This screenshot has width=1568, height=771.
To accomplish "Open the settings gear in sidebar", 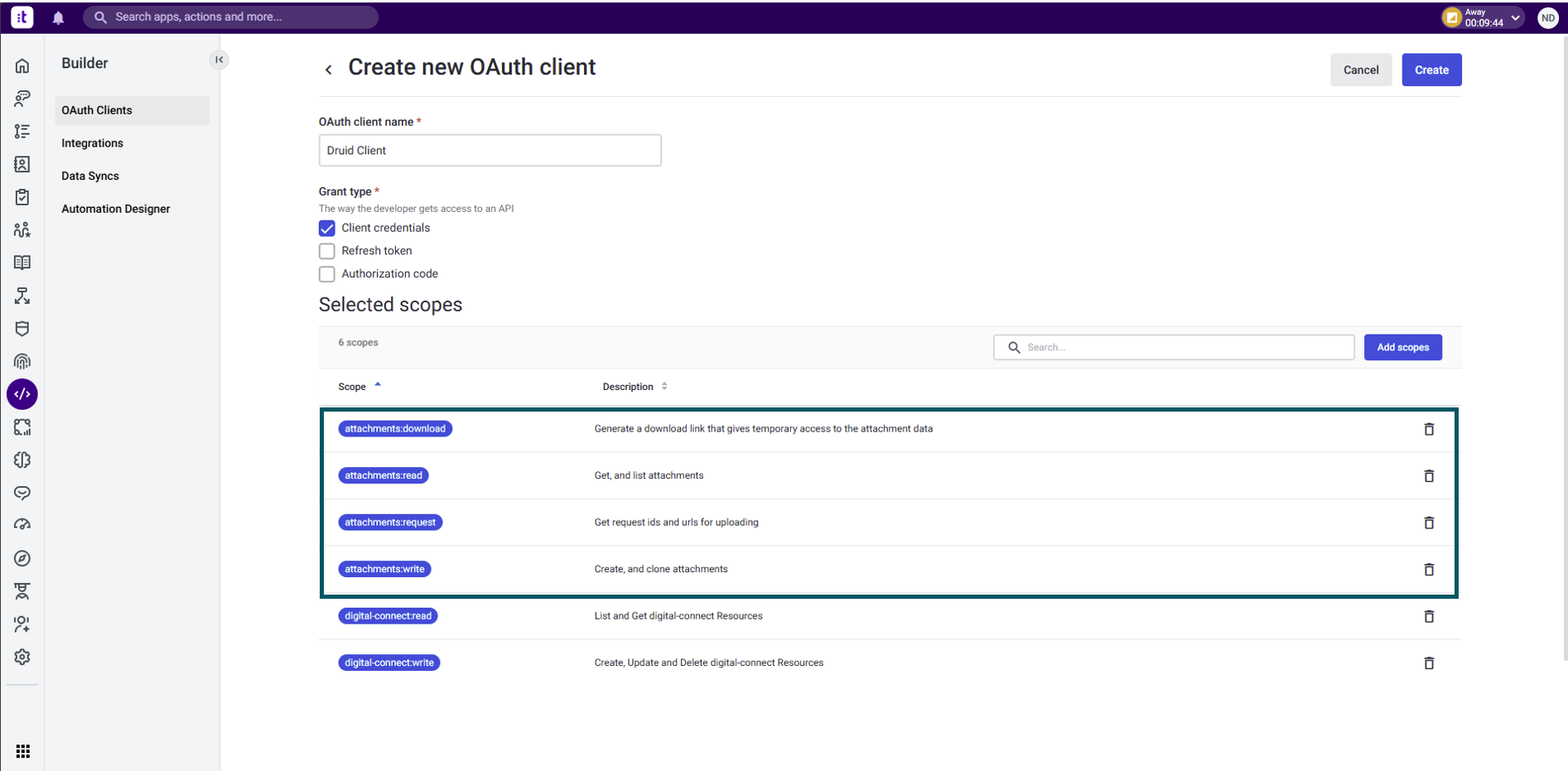I will point(22,657).
